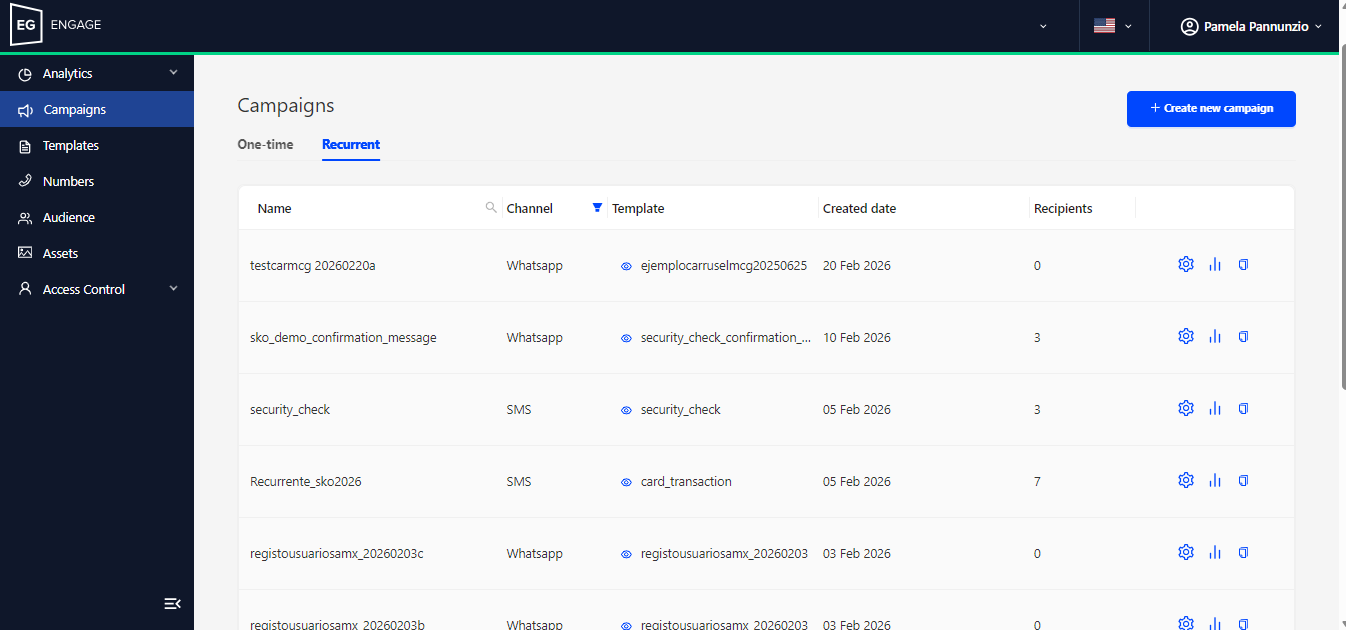Open the language flag dropdown

click(1113, 26)
